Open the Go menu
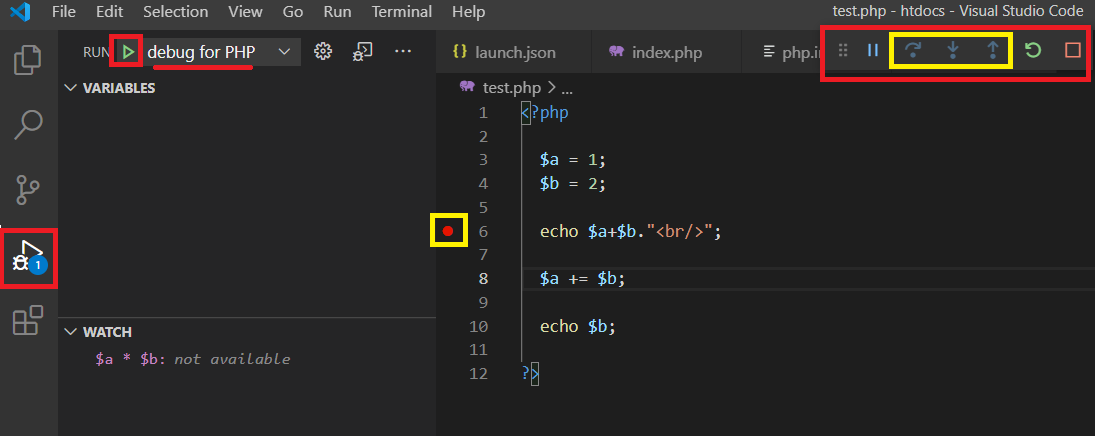 click(x=293, y=12)
